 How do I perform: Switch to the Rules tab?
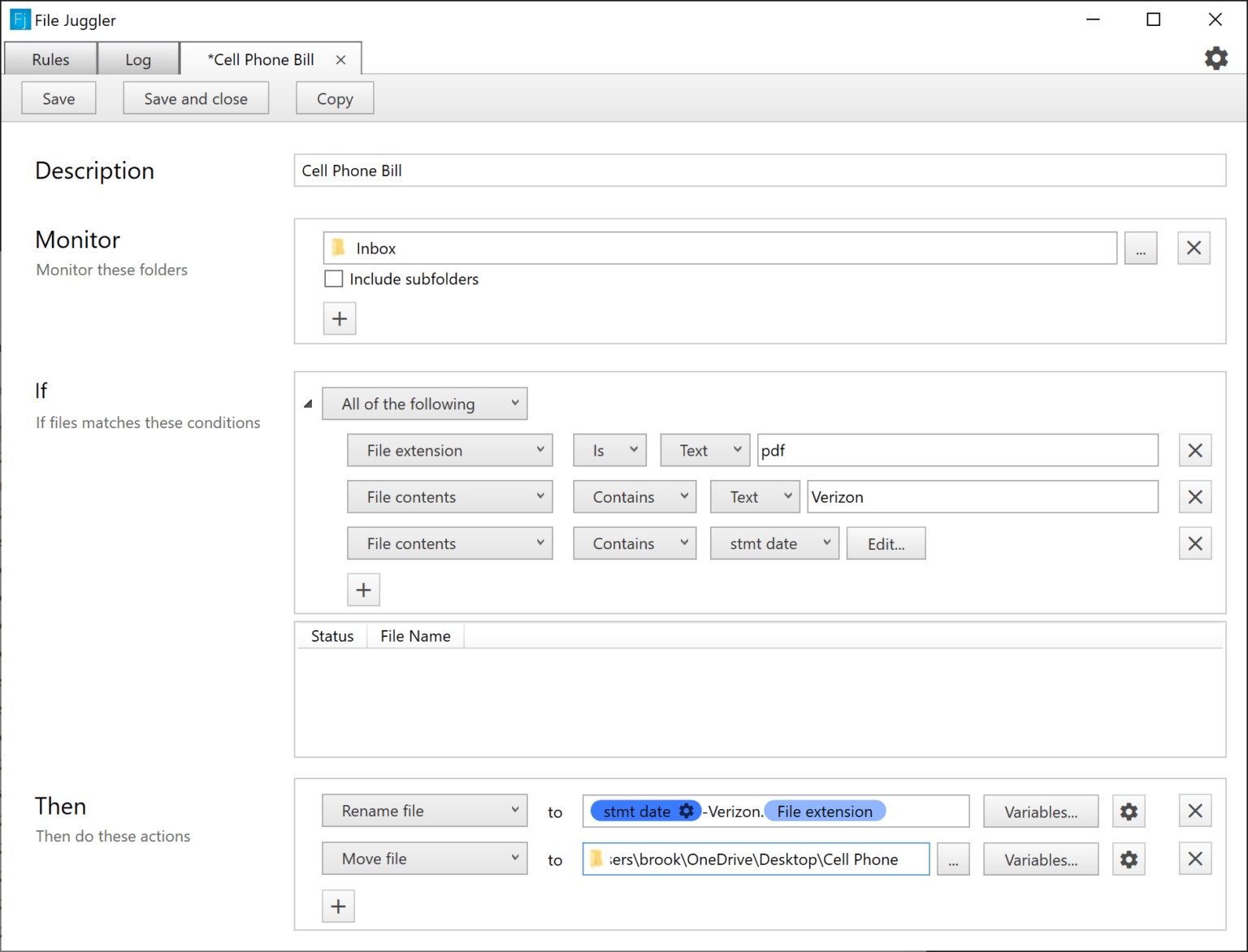point(50,58)
